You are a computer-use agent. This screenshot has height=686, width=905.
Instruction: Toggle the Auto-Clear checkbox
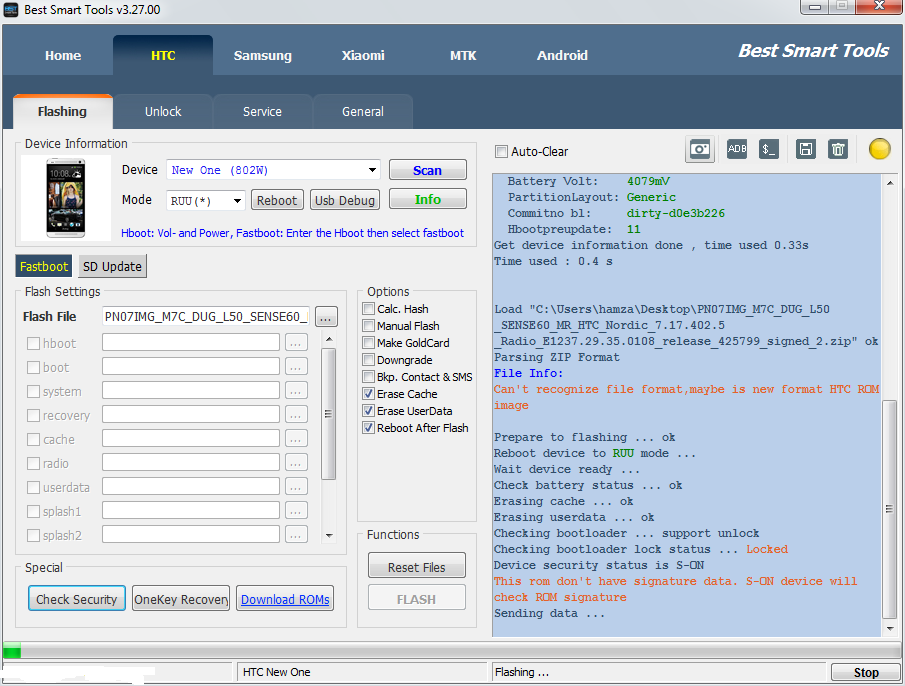click(501, 152)
